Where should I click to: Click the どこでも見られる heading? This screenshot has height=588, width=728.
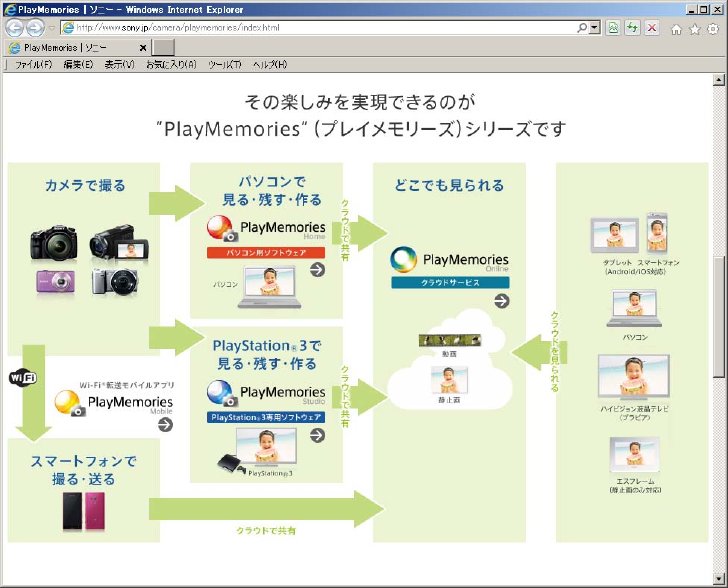coord(449,185)
